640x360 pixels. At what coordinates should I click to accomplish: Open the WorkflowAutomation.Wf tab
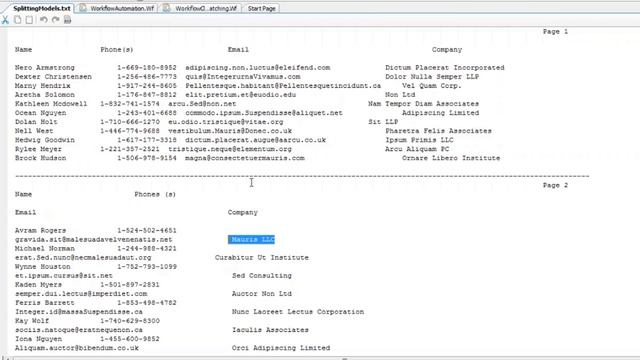(x=117, y=8)
